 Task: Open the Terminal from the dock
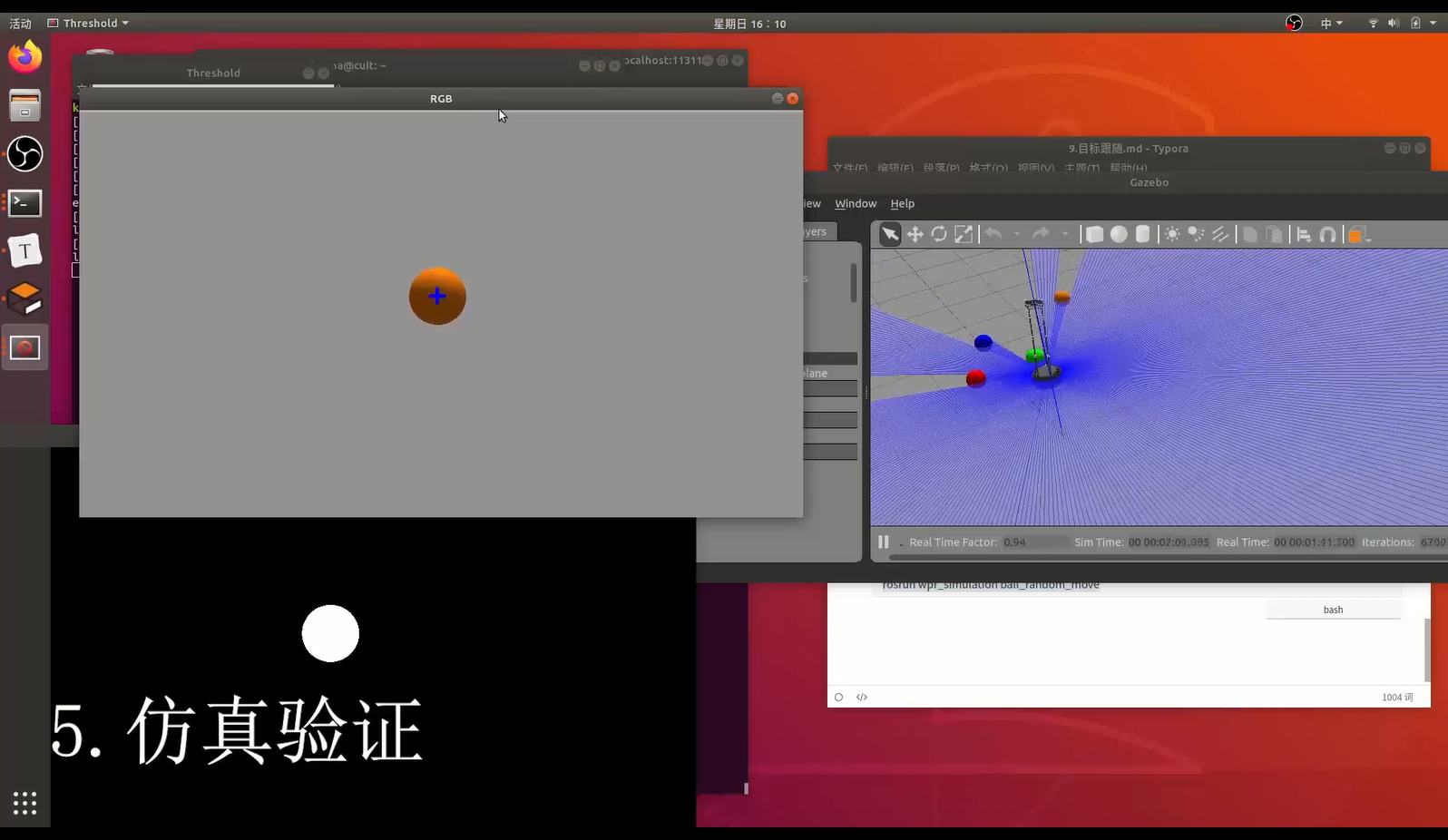pos(25,203)
